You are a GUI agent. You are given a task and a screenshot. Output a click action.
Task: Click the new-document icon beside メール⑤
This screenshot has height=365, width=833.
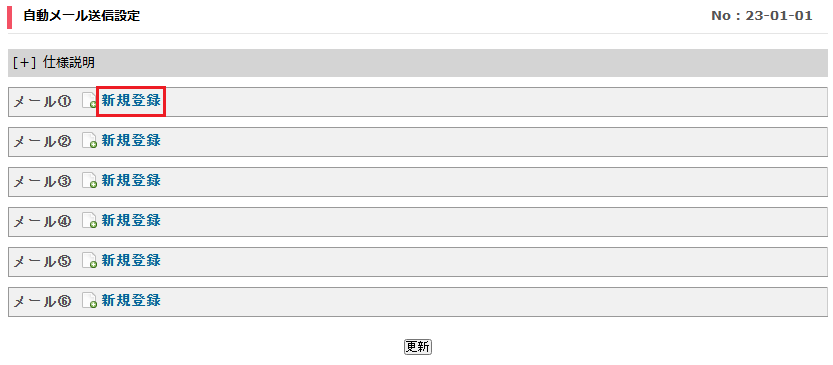point(90,261)
